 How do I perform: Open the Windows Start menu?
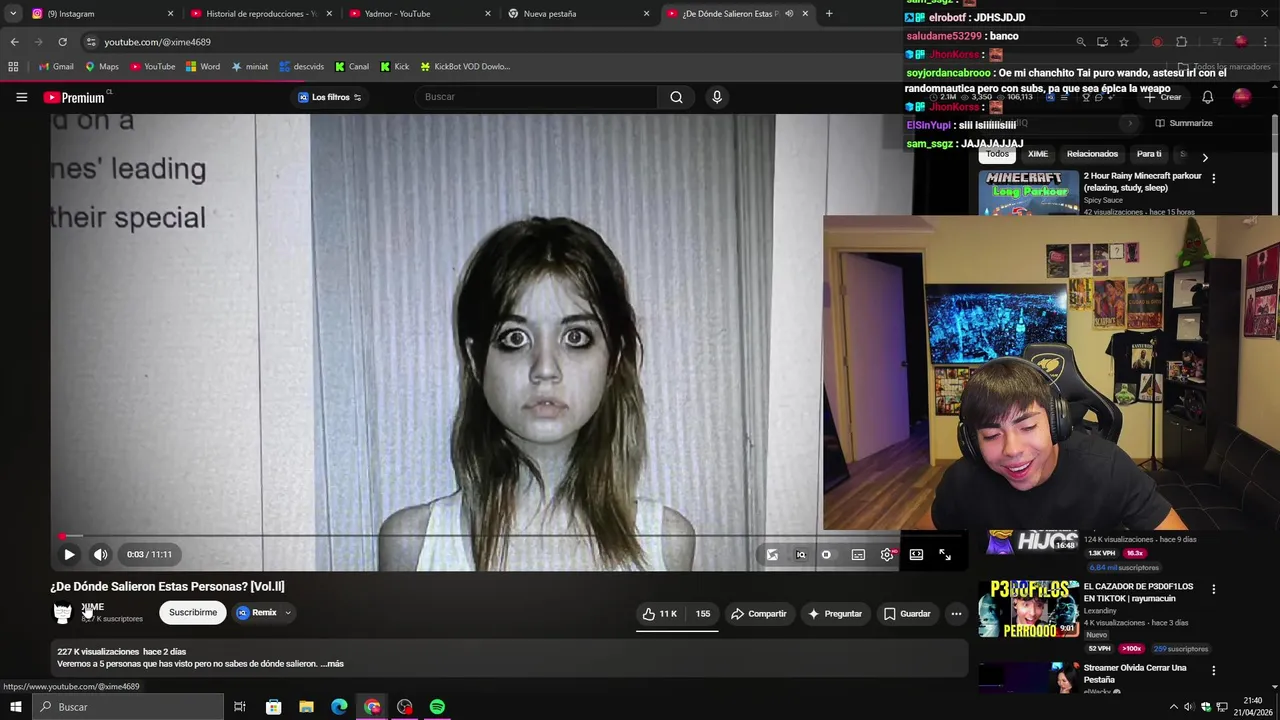[x=15, y=707]
